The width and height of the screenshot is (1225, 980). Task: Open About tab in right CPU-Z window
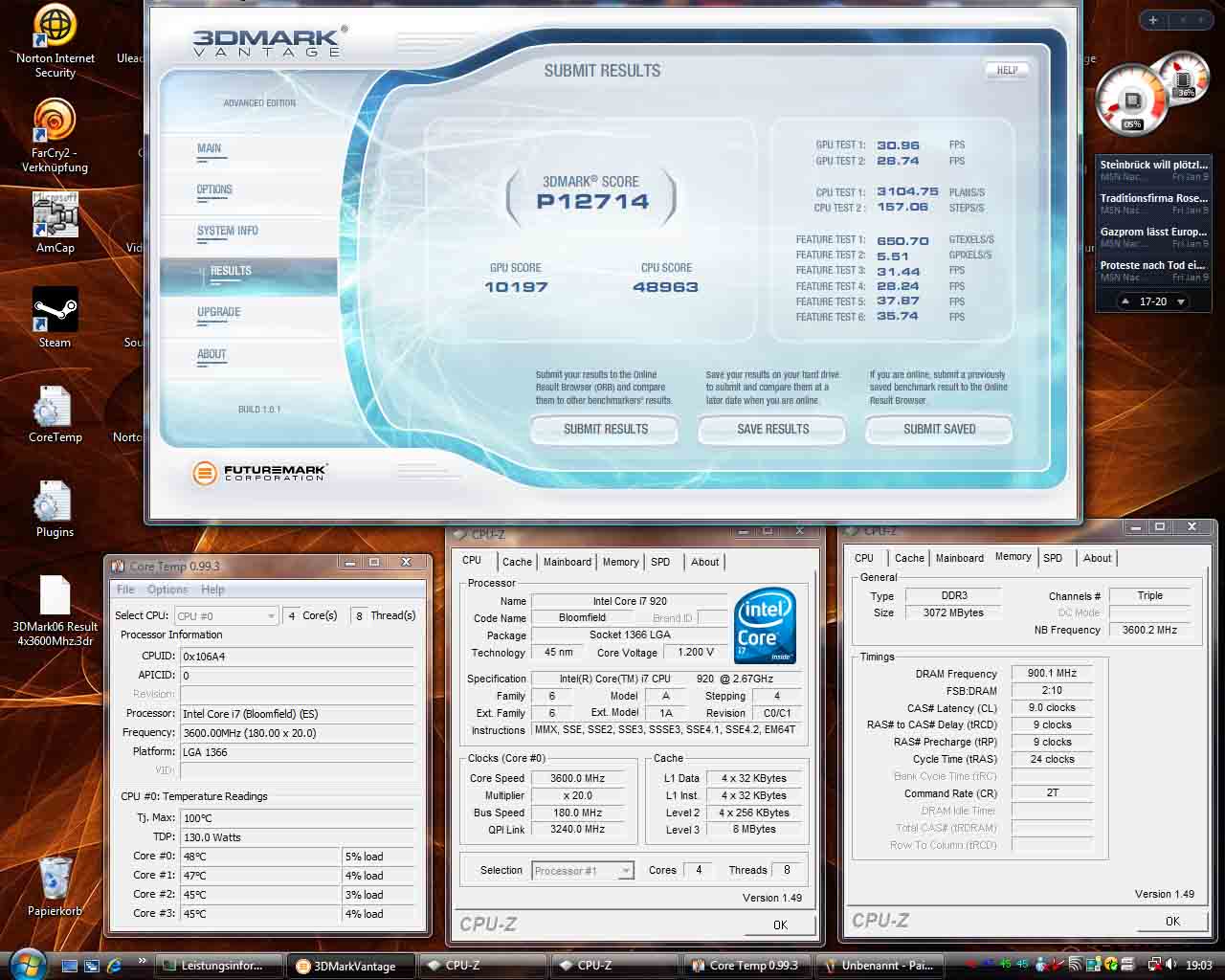pos(1097,558)
